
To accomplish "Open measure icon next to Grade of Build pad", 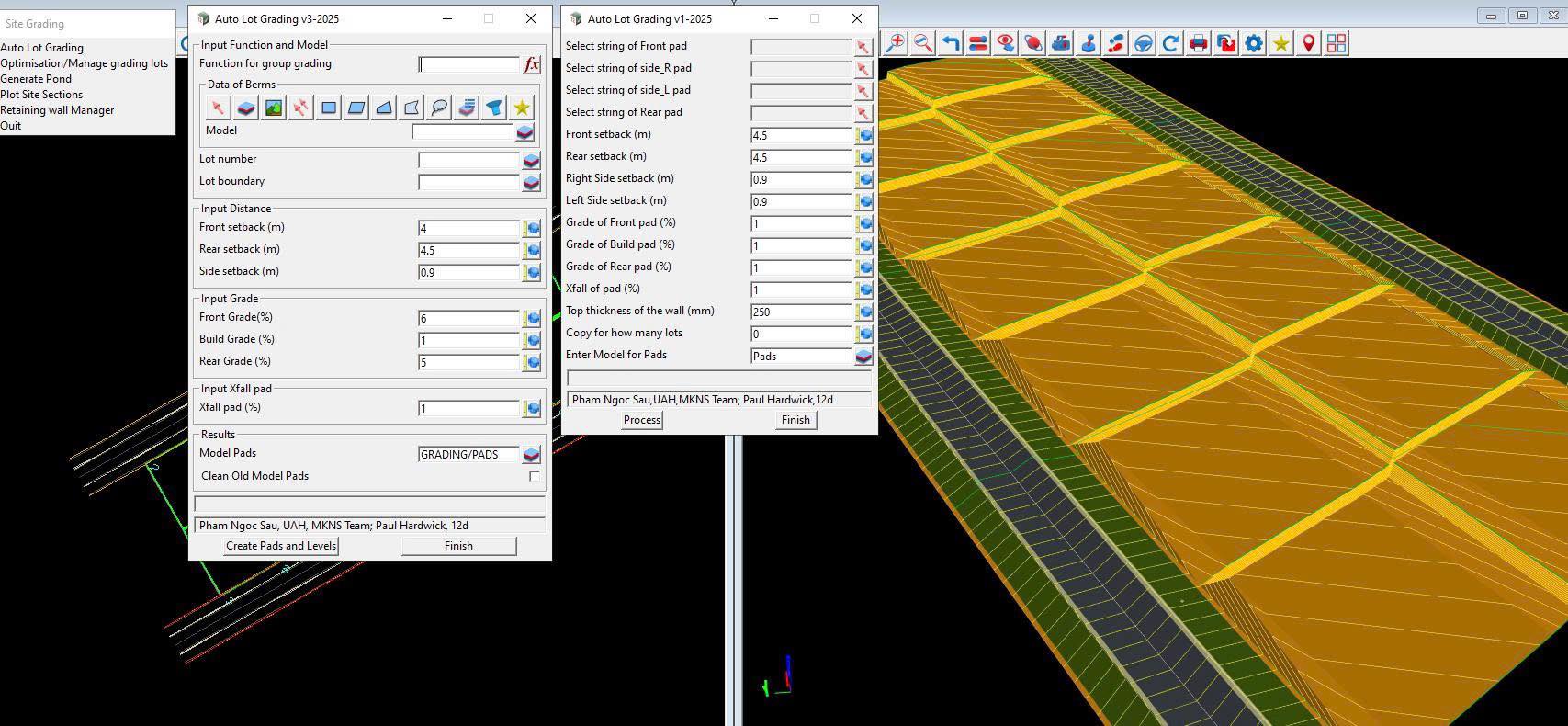I will tap(863, 245).
